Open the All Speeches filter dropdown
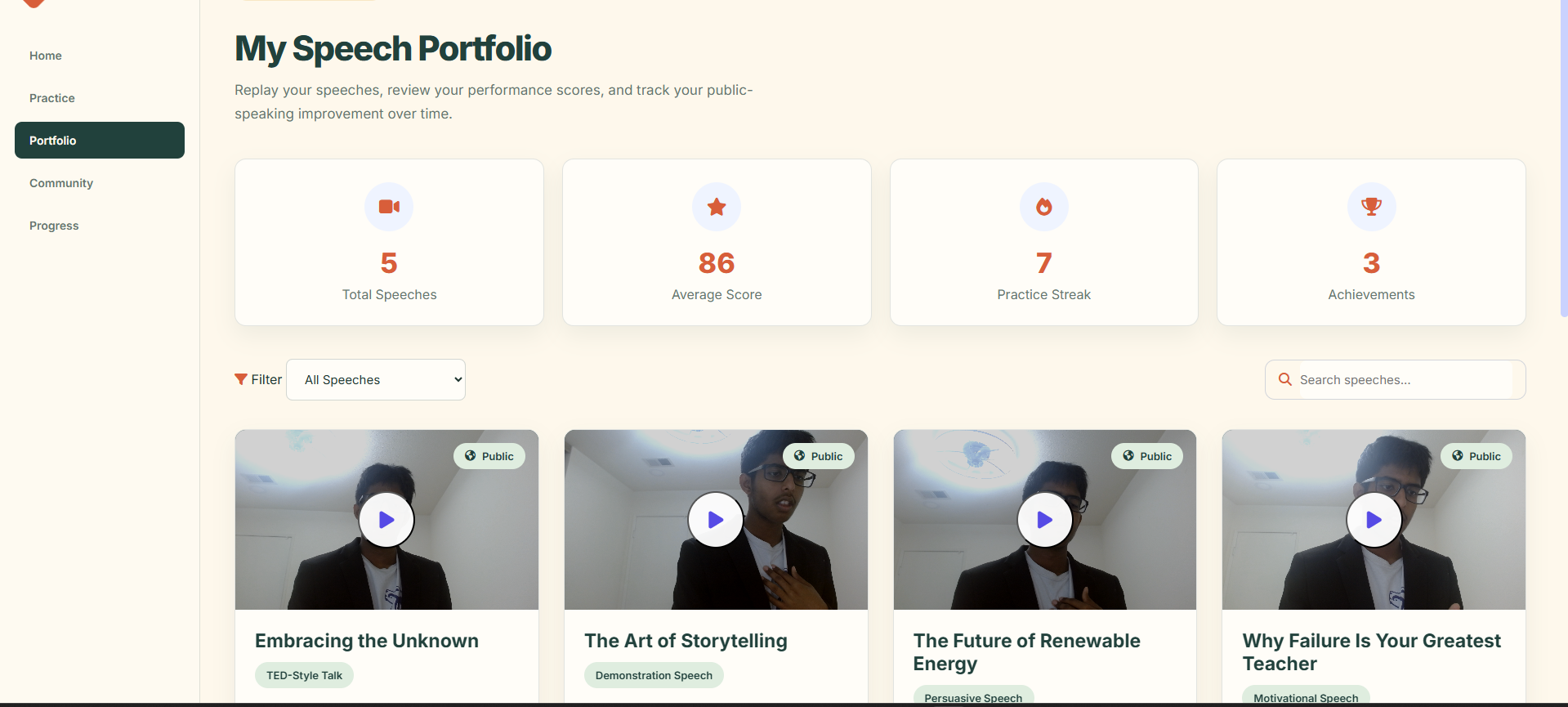This screenshot has width=1568, height=707. 376,380
